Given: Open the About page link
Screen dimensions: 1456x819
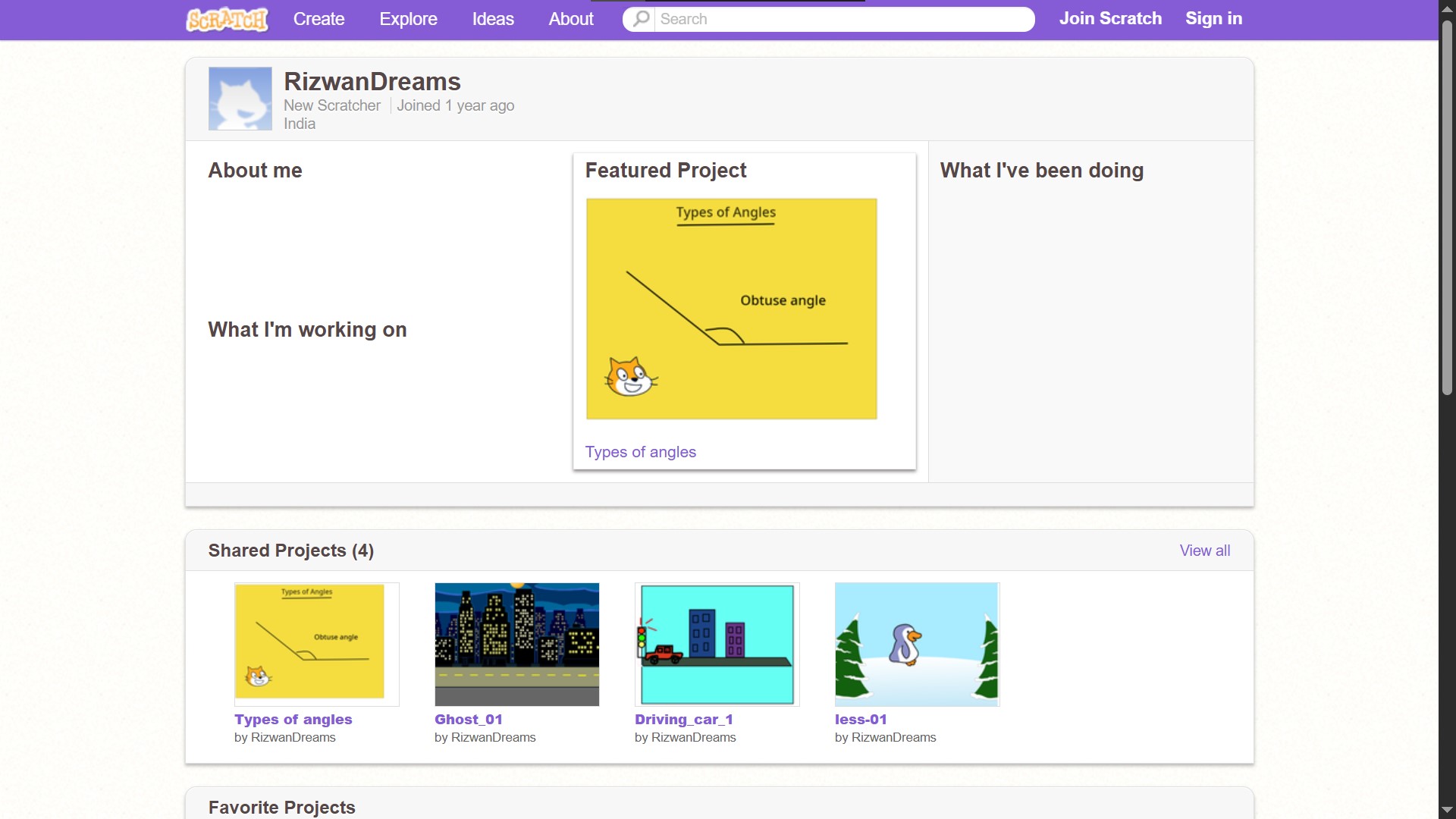Looking at the screenshot, I should [x=570, y=19].
